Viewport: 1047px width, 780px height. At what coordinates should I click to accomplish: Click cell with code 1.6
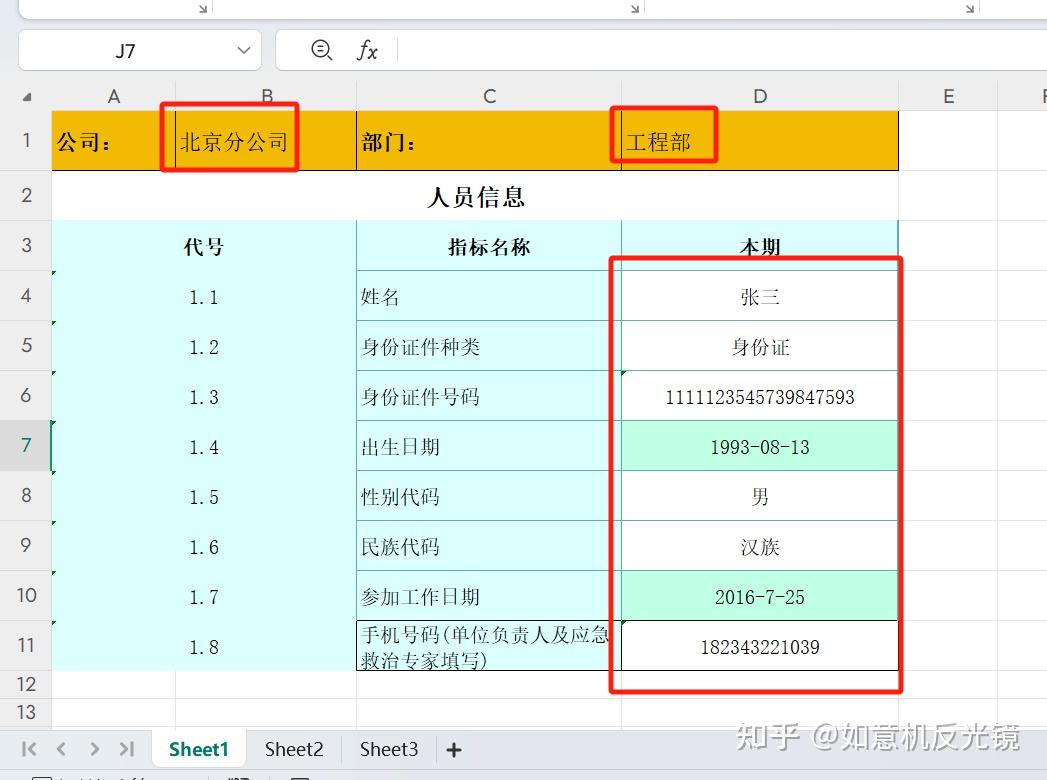point(204,547)
